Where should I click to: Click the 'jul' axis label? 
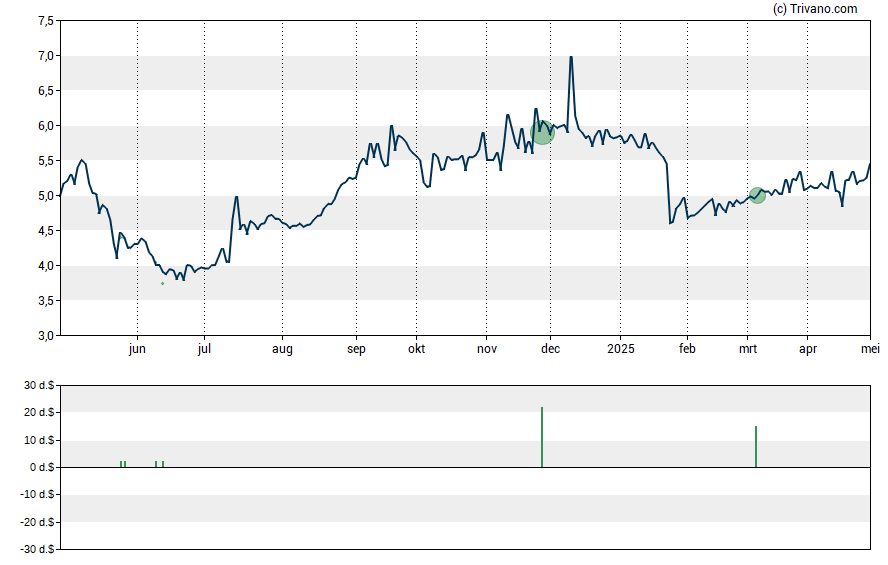(204, 349)
